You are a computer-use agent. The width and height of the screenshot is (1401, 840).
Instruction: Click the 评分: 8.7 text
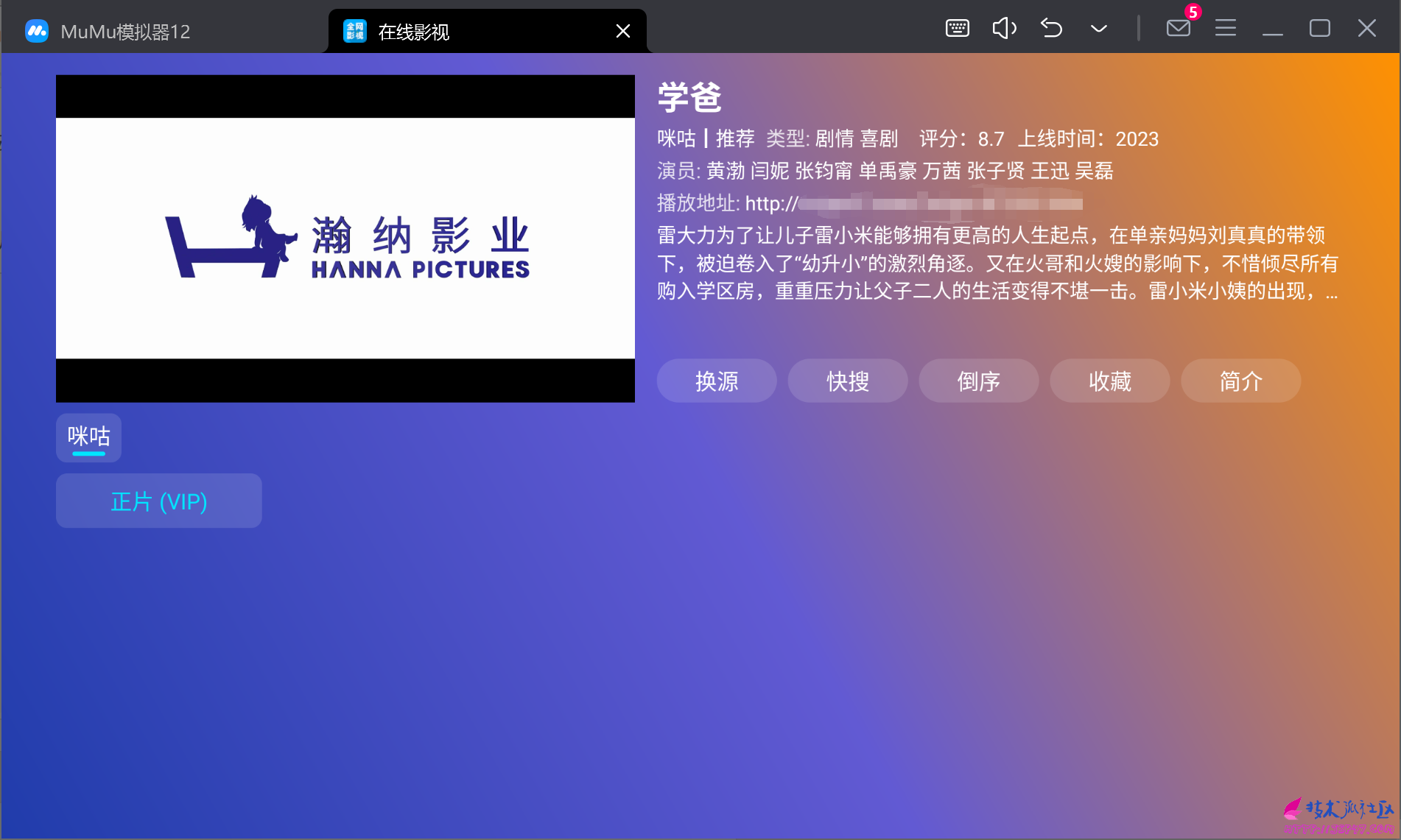962,138
